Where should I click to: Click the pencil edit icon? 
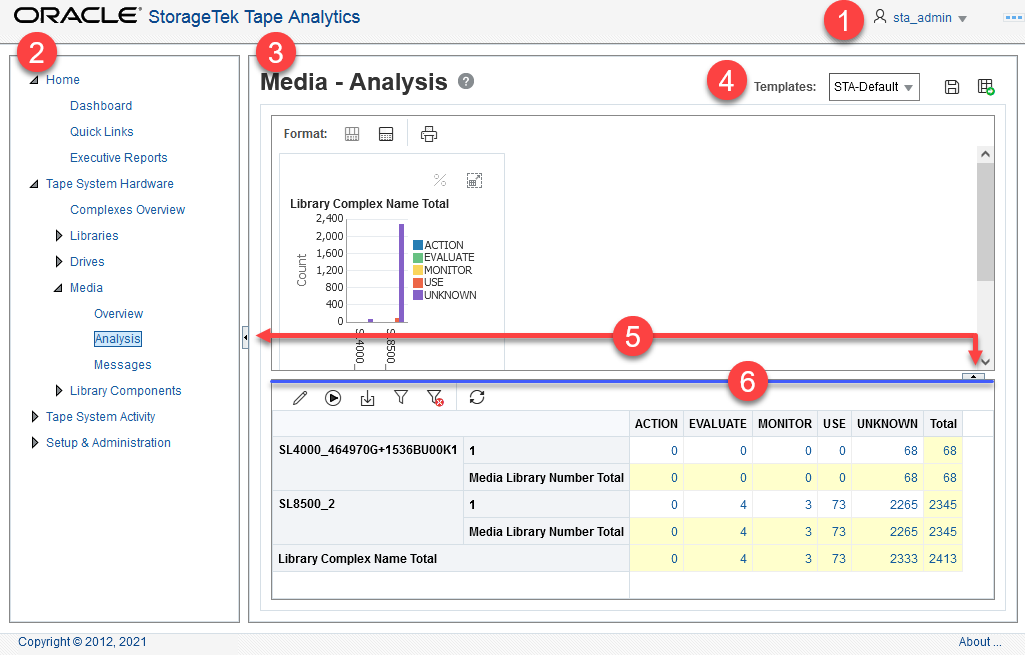300,397
